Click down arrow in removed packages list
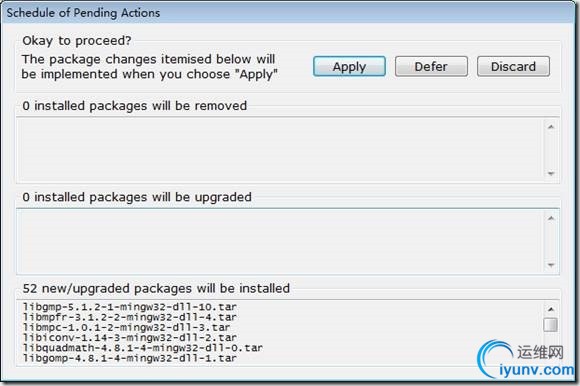Screen dimensions: 580x386 pyautogui.click(x=551, y=173)
